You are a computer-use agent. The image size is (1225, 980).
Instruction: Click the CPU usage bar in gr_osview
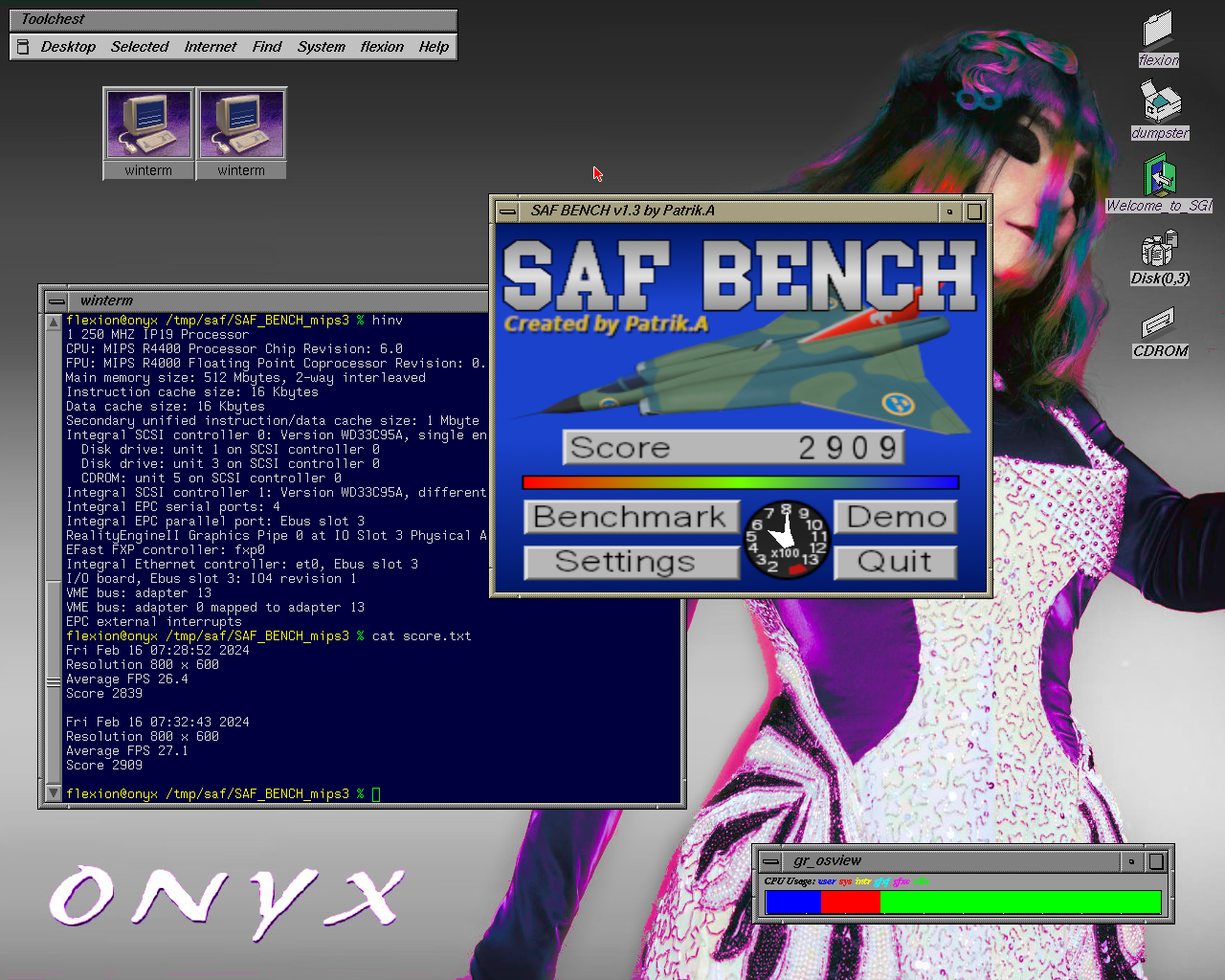[x=962, y=902]
